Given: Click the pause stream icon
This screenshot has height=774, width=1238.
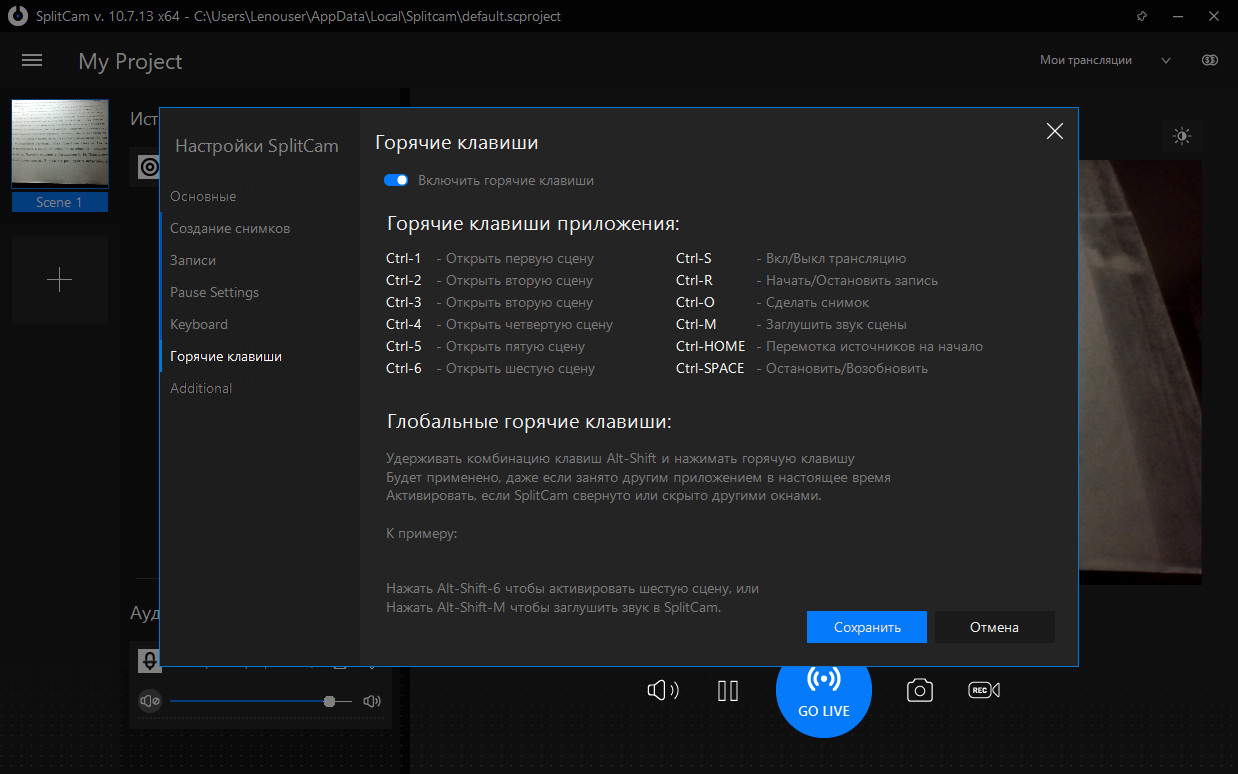Looking at the screenshot, I should (728, 691).
